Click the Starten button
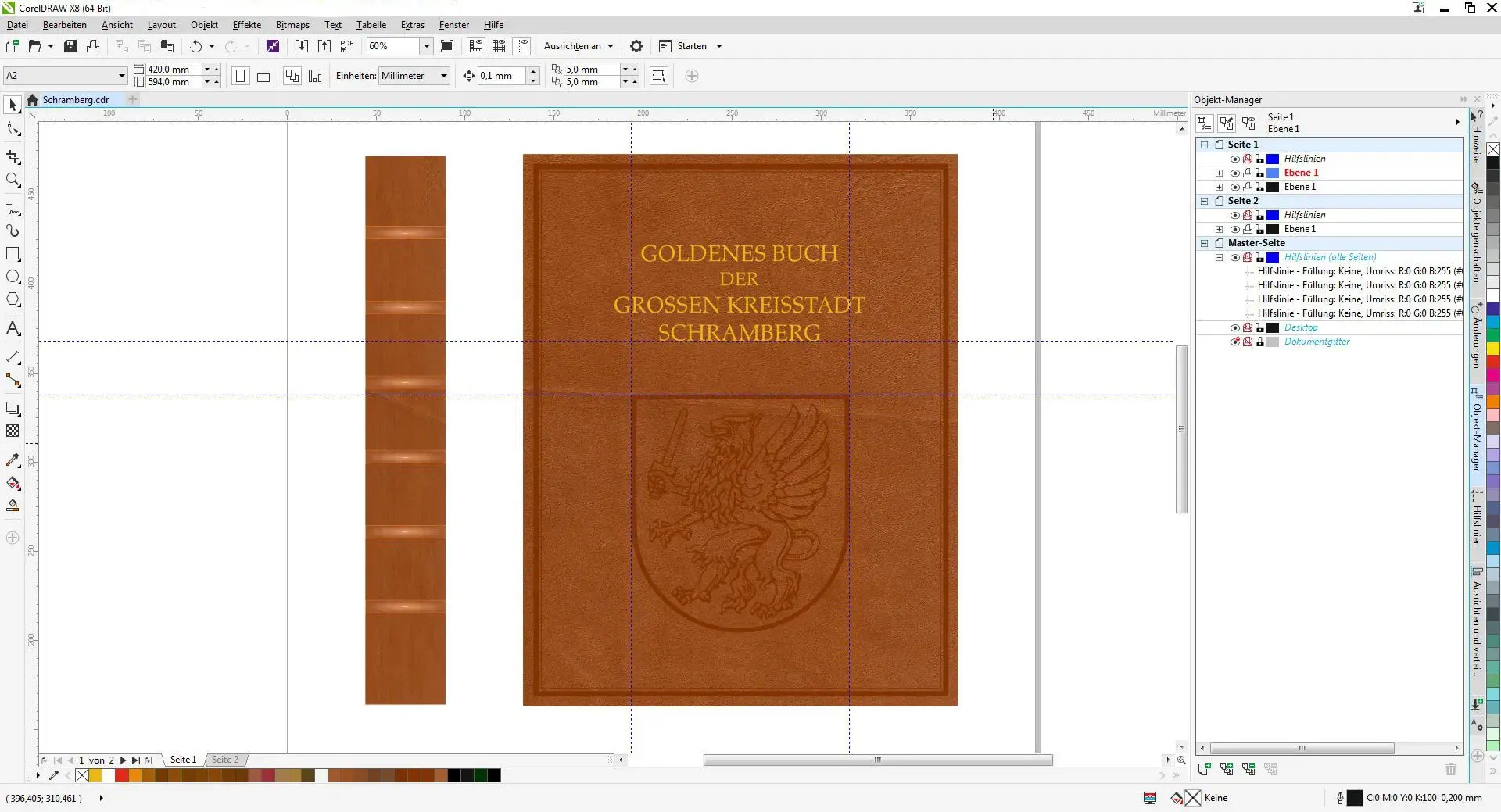Screen dimensions: 1501x812 pyautogui.click(x=684, y=46)
